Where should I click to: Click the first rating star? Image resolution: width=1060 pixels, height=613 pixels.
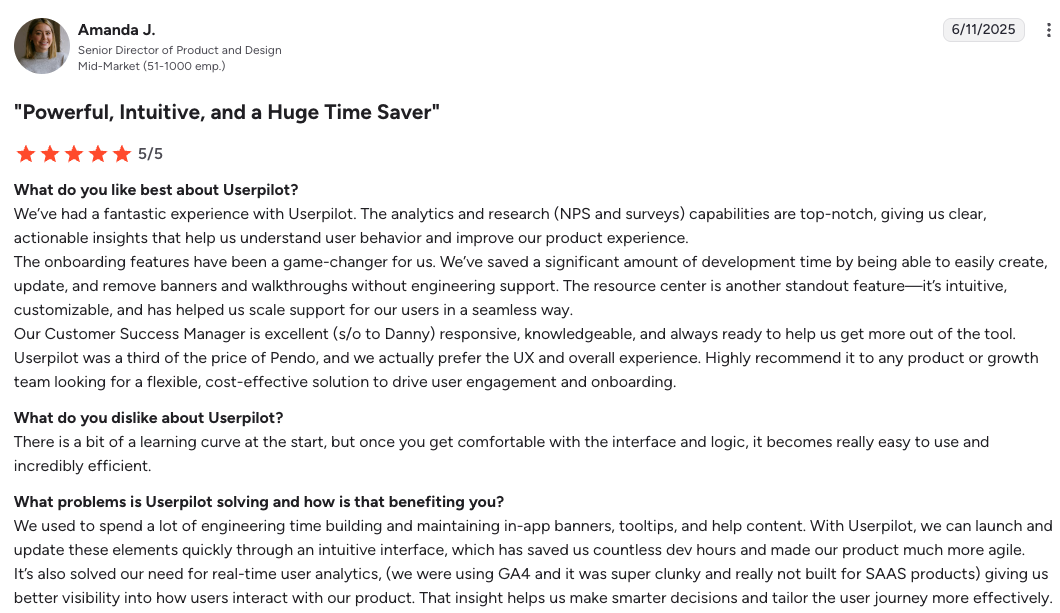(x=25, y=154)
